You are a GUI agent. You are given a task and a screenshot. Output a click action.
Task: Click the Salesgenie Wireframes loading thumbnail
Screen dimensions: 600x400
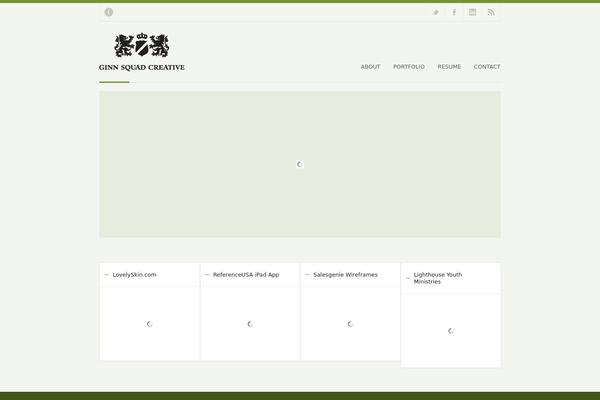tap(350, 324)
